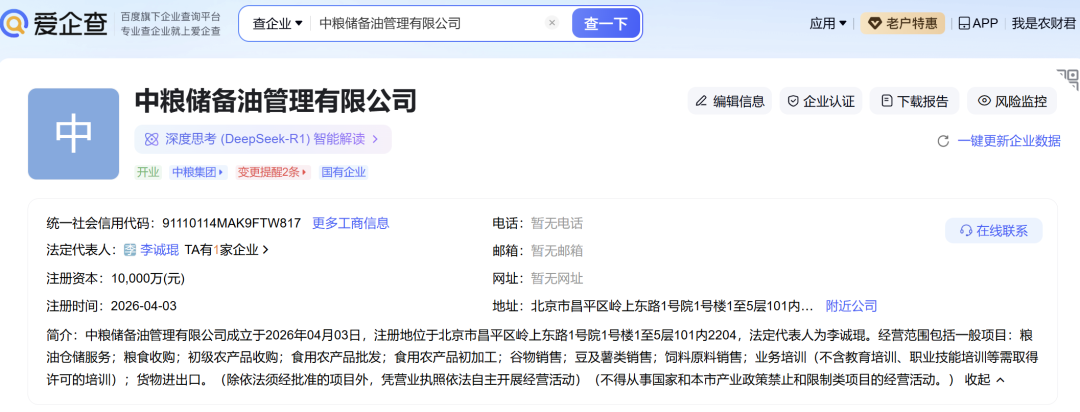Viewport: 1080px width, 412px height.
Task: Open the 老户特惠 promotion badge
Action: pyautogui.click(x=902, y=23)
